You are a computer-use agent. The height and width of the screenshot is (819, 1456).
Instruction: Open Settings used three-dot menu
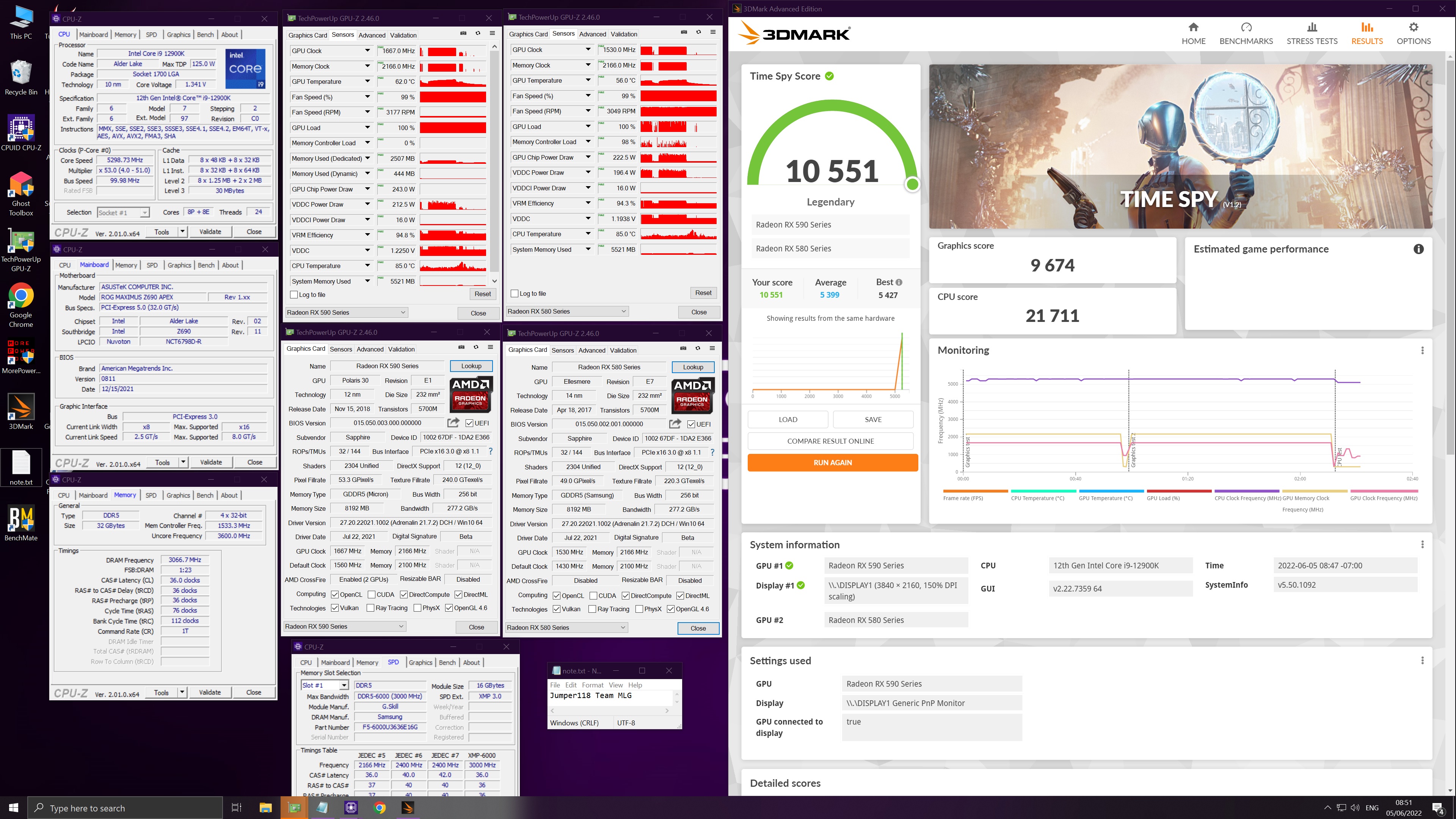pos(1422,660)
